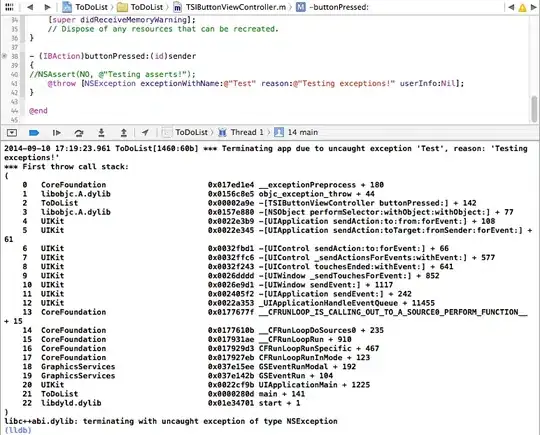The width and height of the screenshot is (540, 435).
Task: Click the commented NSAssert line
Action: click(x=112, y=74)
